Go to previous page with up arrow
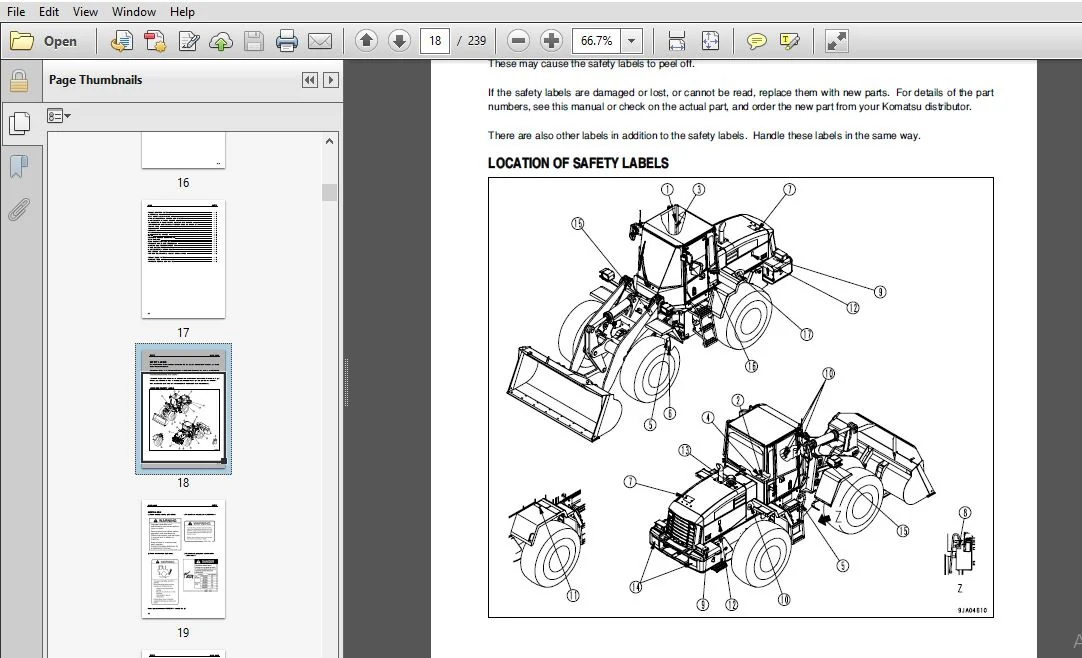Screen dimensions: 1082x658 coord(366,41)
